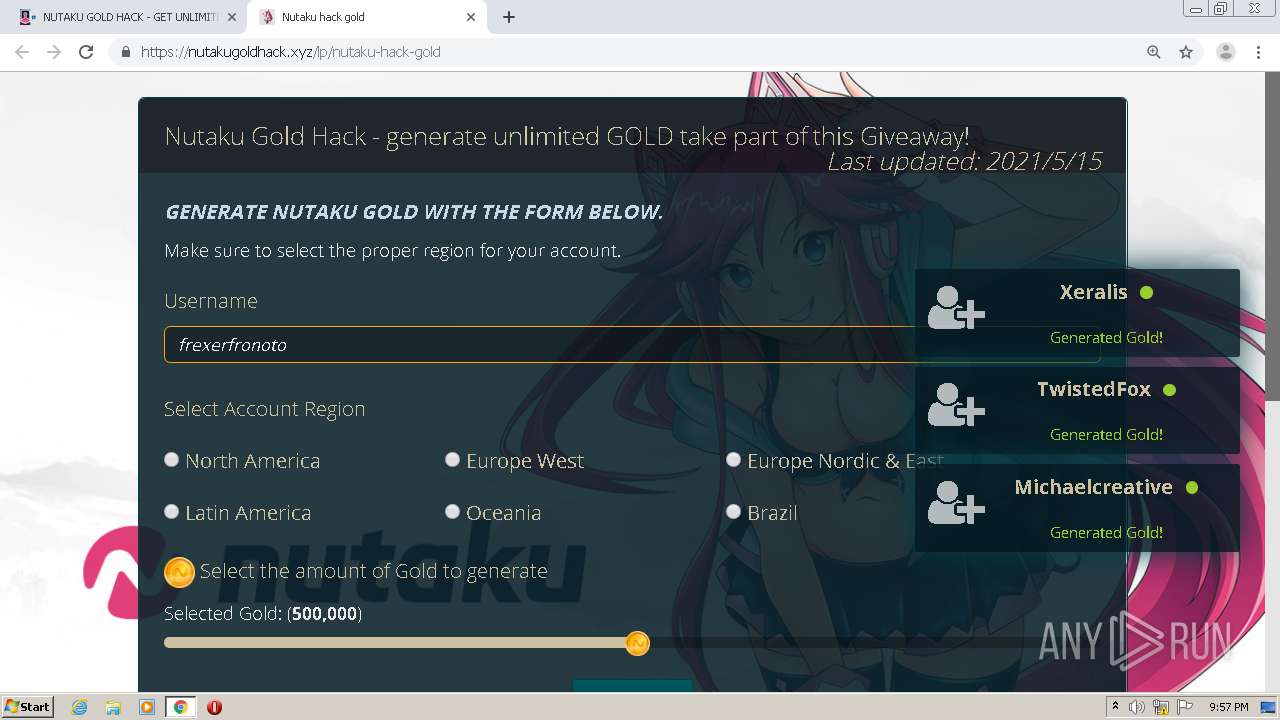Close the NUTAKU GOLD HACK tab
Image resolution: width=1280 pixels, height=720 pixels.
(x=232, y=17)
